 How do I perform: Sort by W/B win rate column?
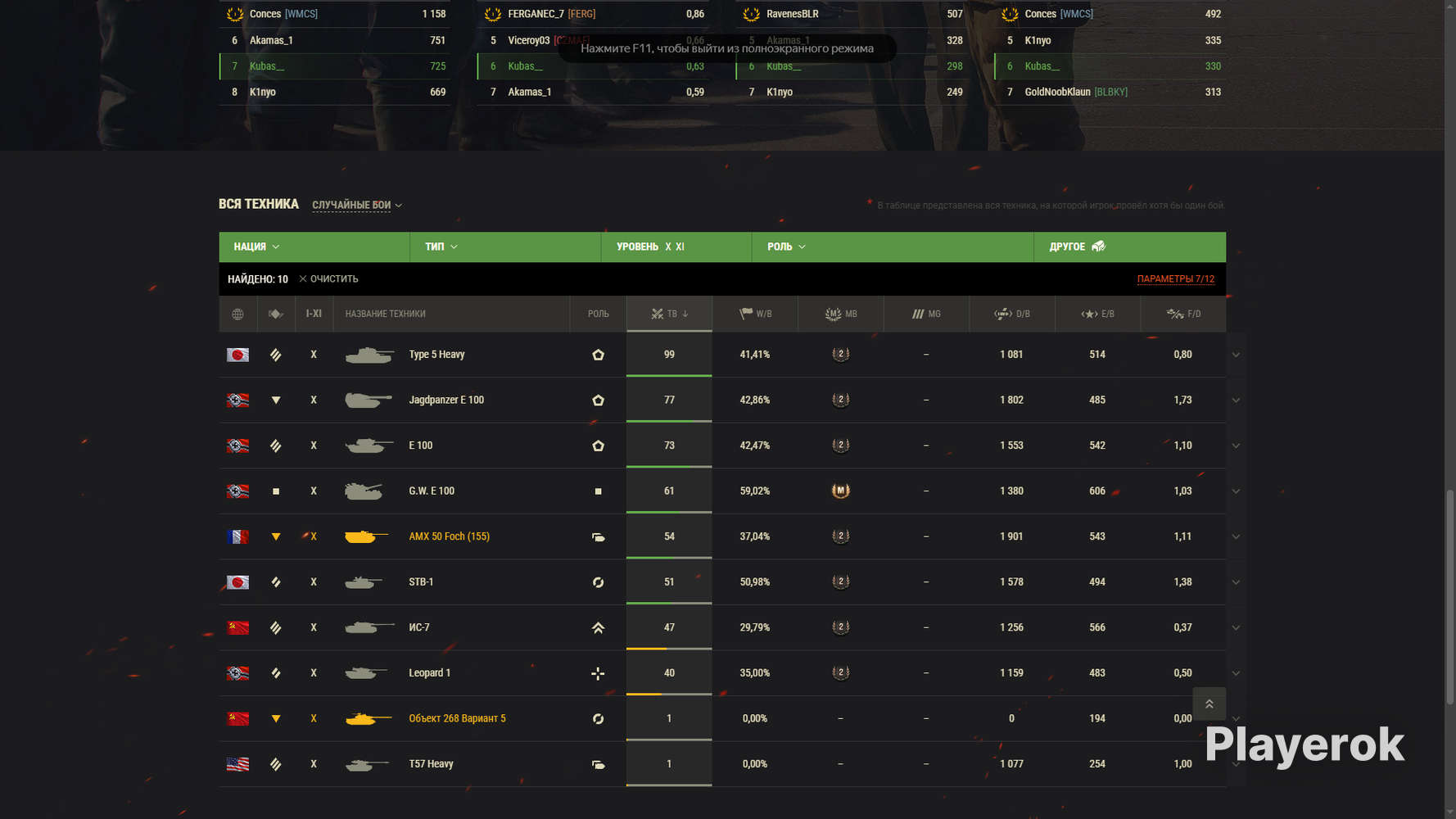pyautogui.click(x=755, y=314)
